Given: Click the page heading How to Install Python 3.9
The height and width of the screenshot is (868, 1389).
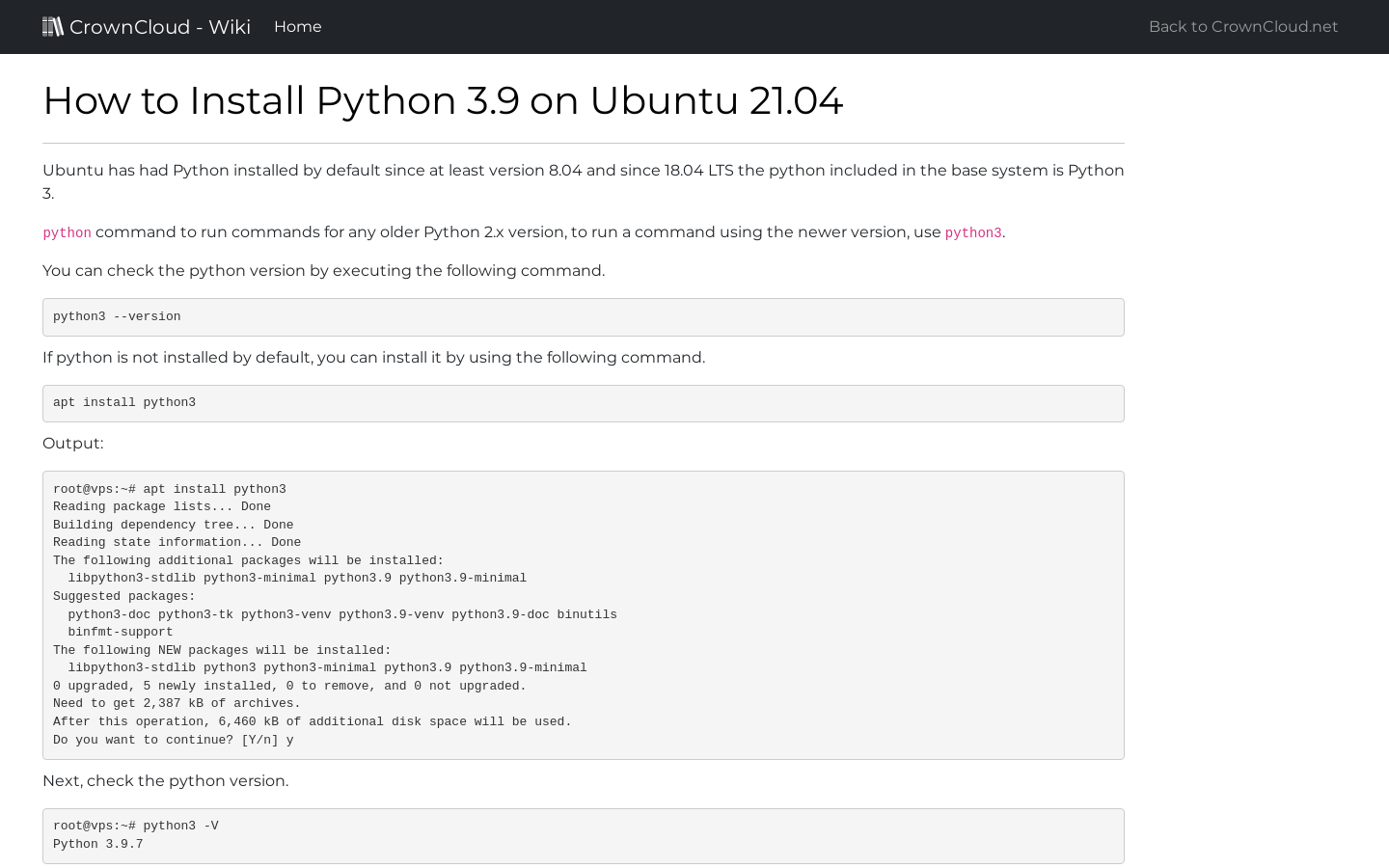Looking at the screenshot, I should 443,100.
